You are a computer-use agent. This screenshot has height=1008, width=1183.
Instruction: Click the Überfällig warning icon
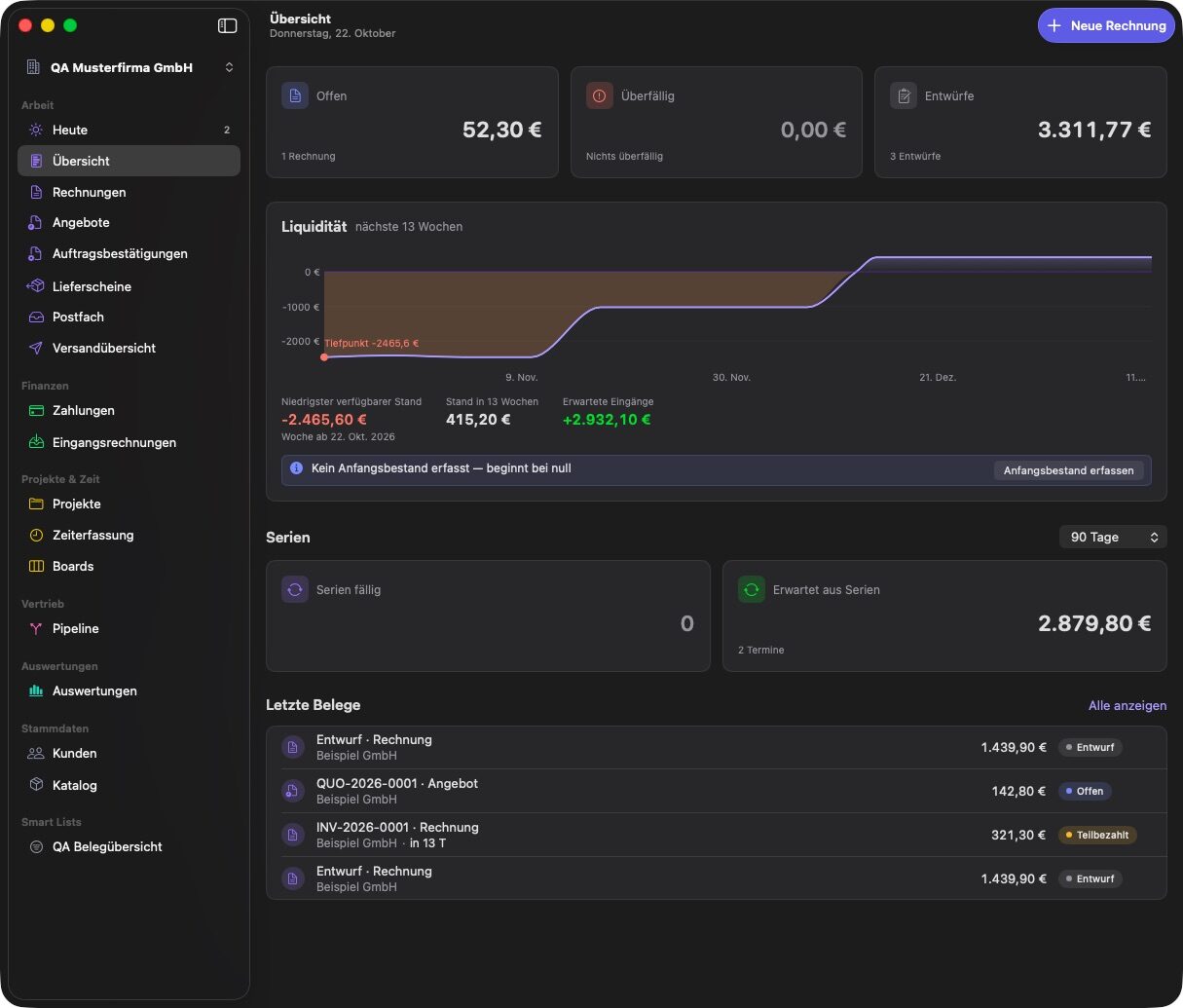[x=600, y=95]
